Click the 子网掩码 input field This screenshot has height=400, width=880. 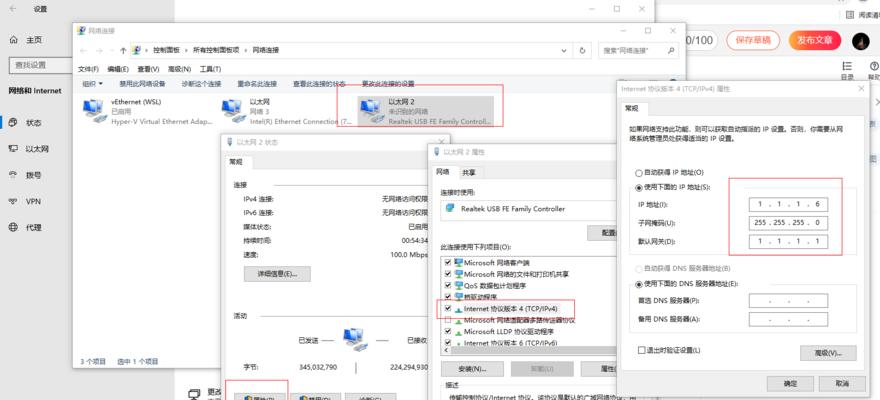tap(788, 223)
